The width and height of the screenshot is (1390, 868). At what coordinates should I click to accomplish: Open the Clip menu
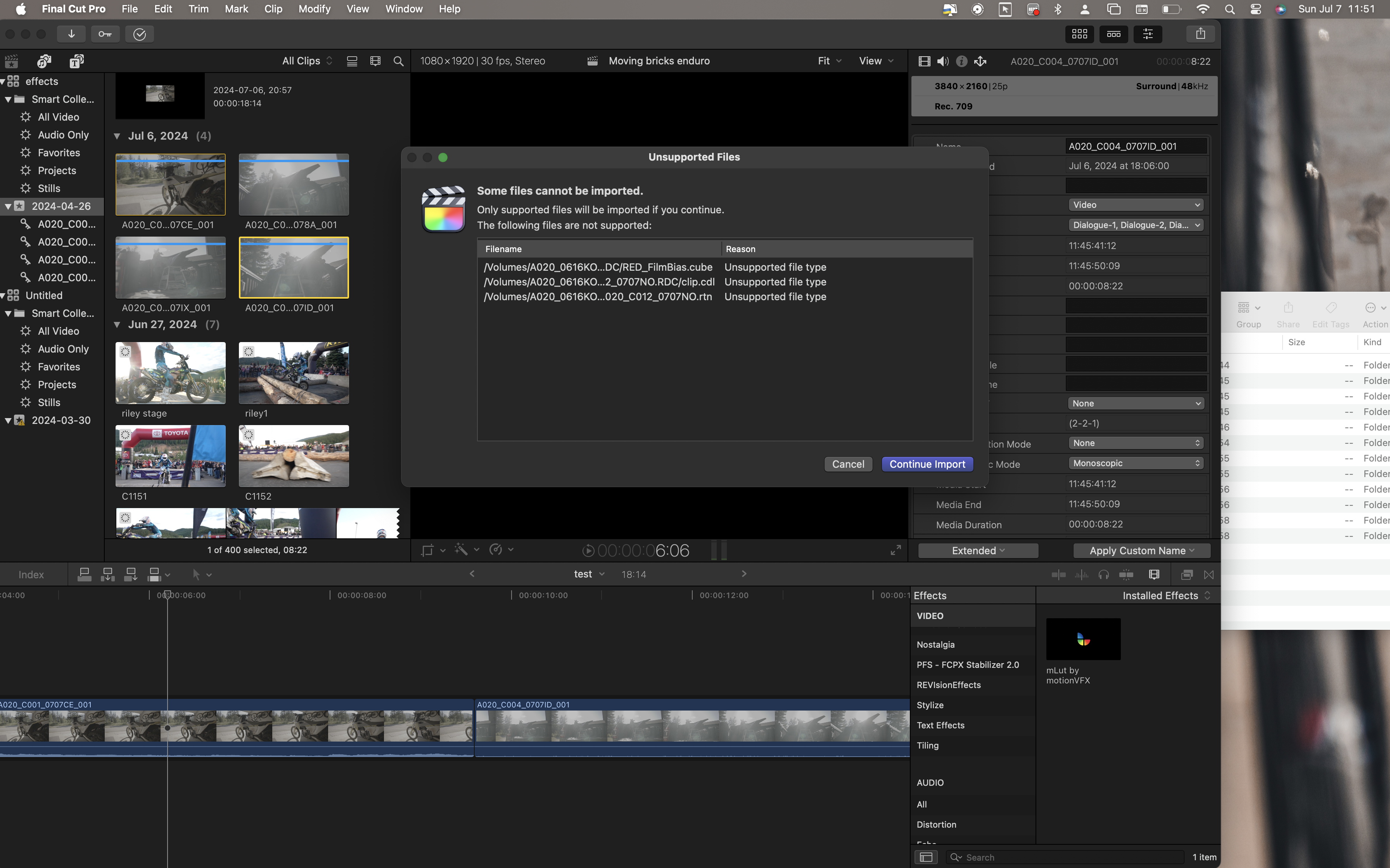[x=273, y=9]
